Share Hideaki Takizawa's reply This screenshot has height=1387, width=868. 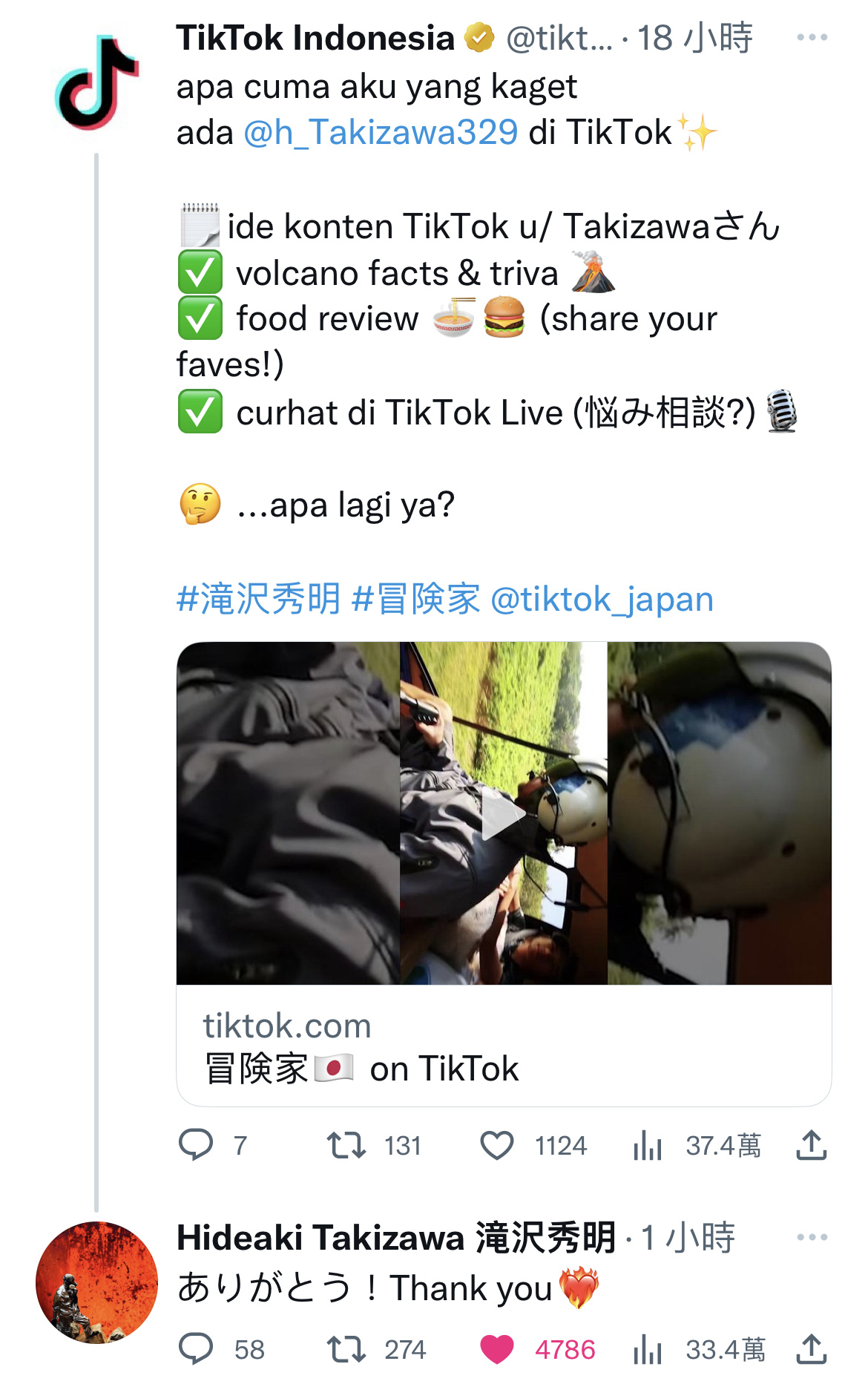click(812, 1349)
